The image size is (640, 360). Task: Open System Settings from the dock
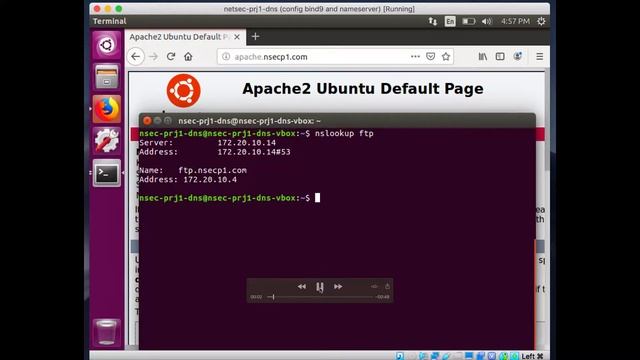pyautogui.click(x=107, y=141)
